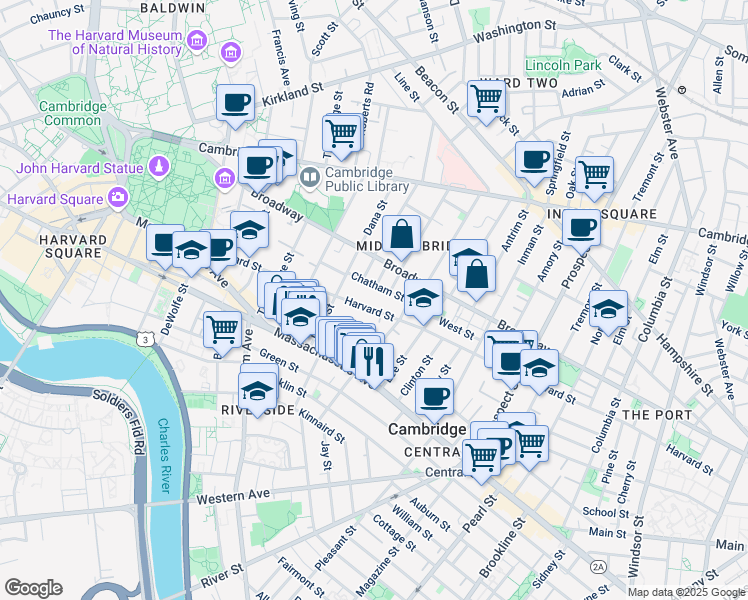Select the museum pin right of Natural History pin
The width and height of the screenshot is (748, 600).
tap(231, 52)
